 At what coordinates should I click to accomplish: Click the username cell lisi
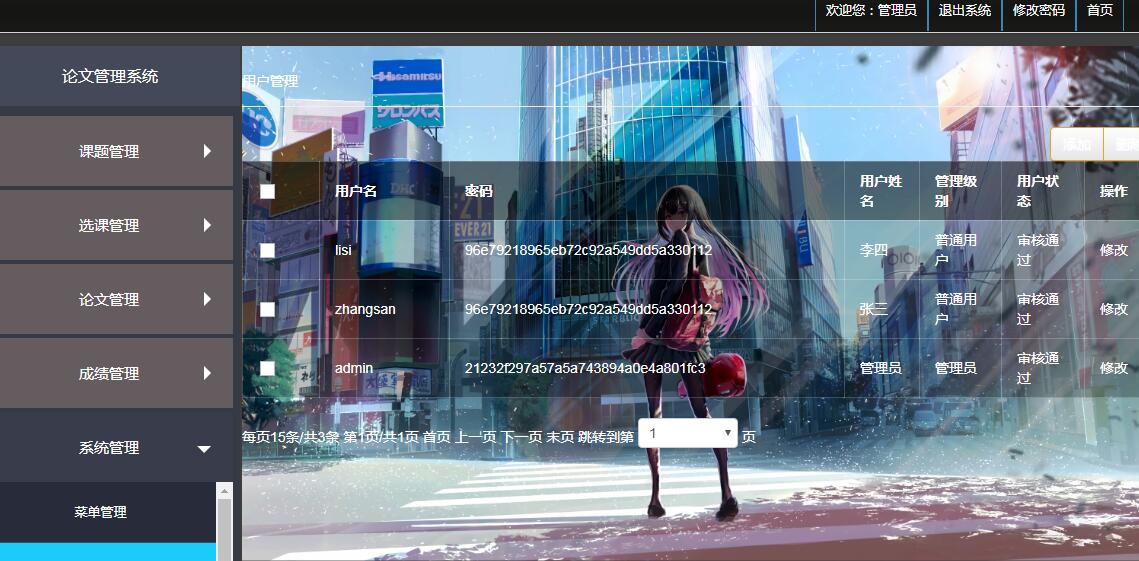pyautogui.click(x=343, y=250)
